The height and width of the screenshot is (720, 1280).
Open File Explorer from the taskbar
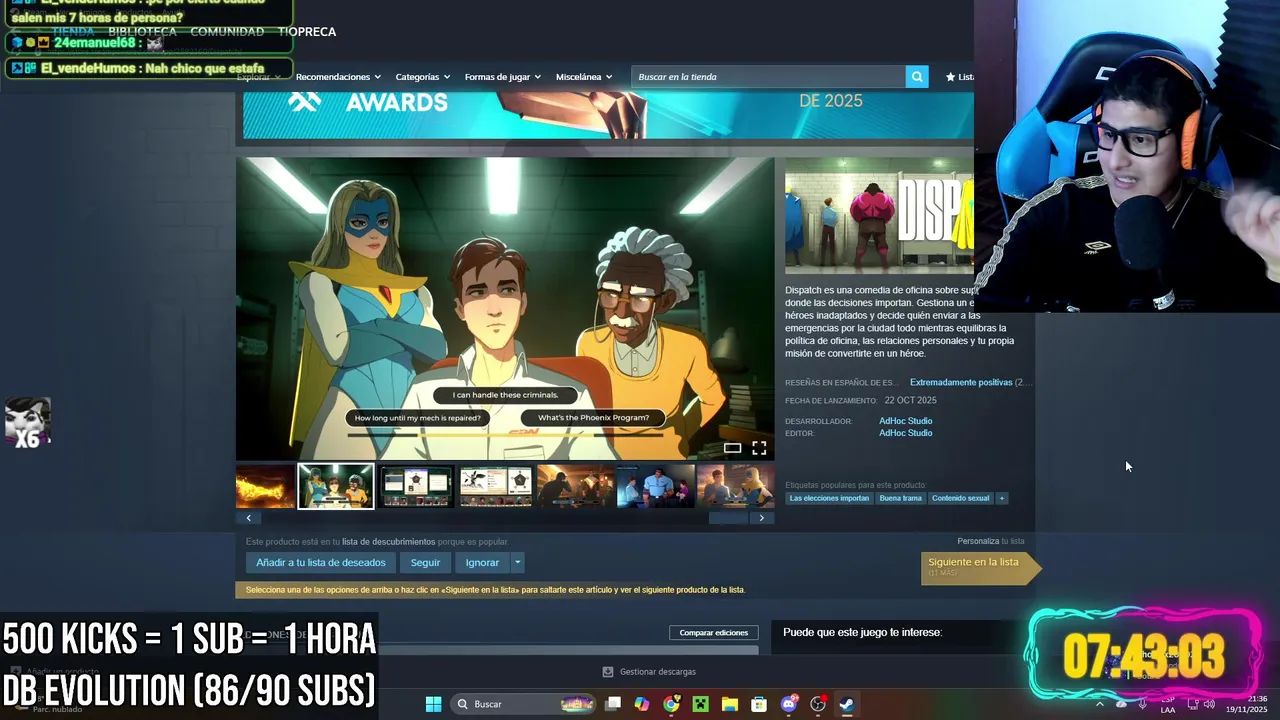pos(730,704)
